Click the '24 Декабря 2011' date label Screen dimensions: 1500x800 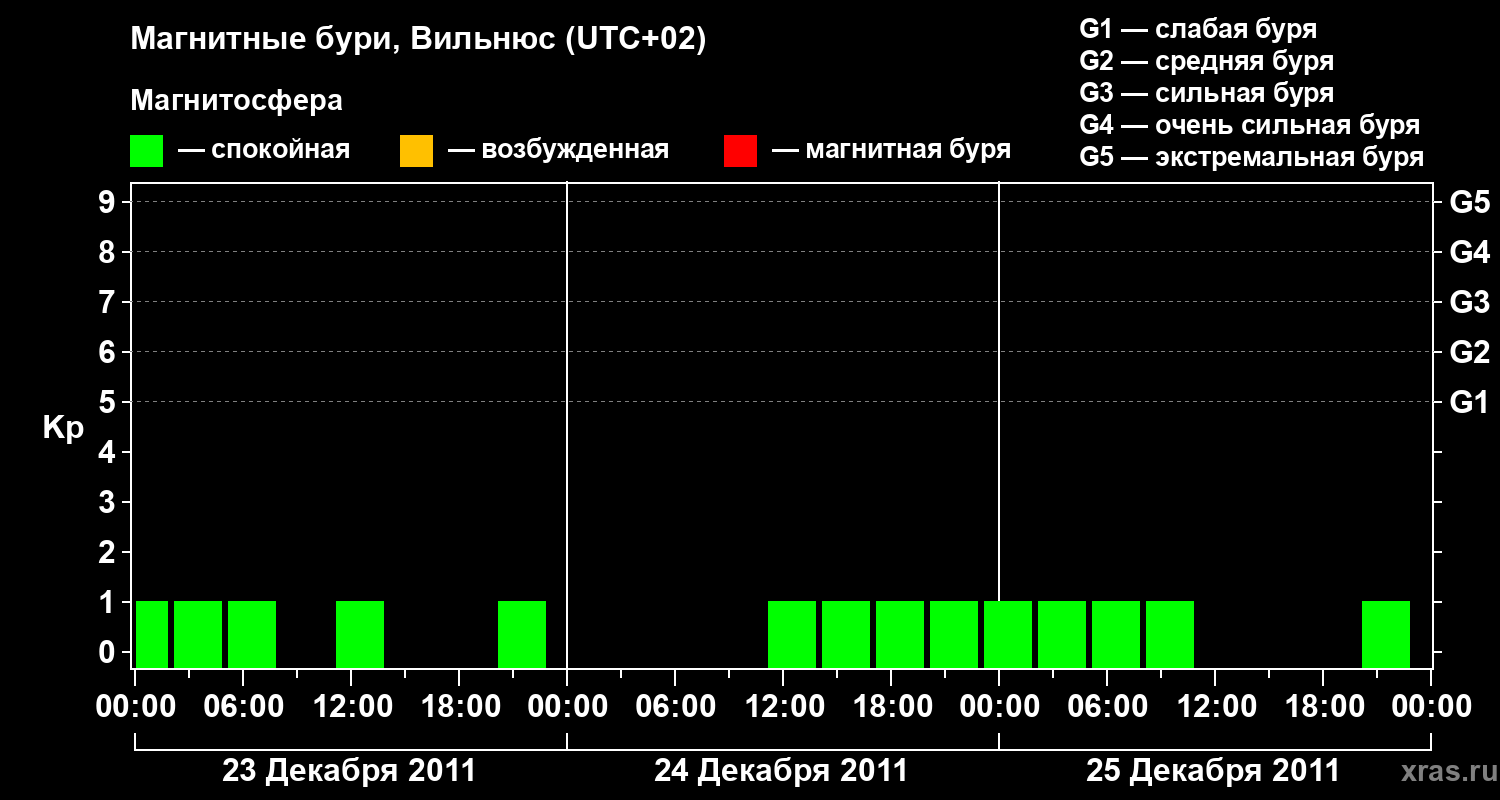tap(781, 771)
